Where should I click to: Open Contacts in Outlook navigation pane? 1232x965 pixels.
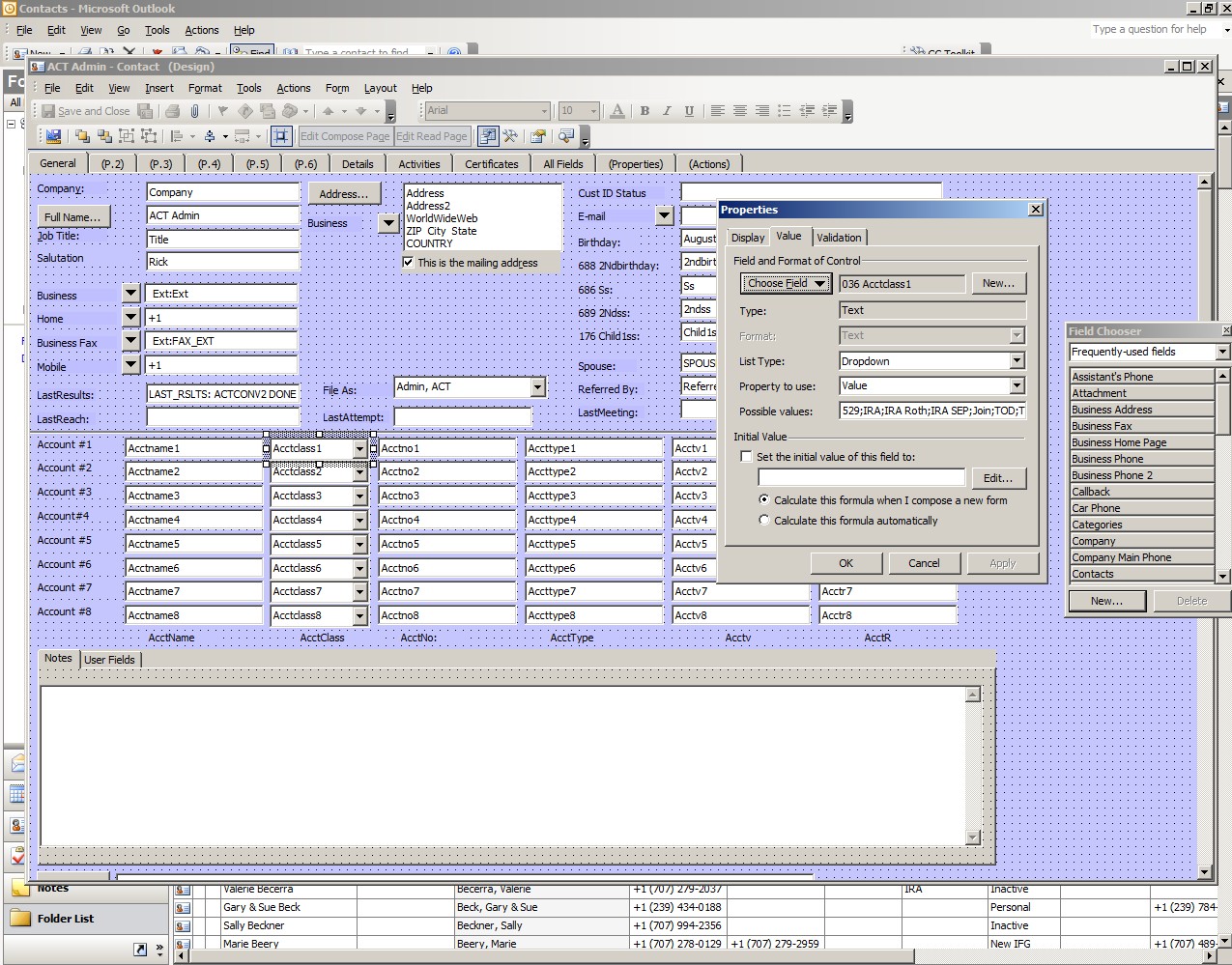[x=16, y=824]
